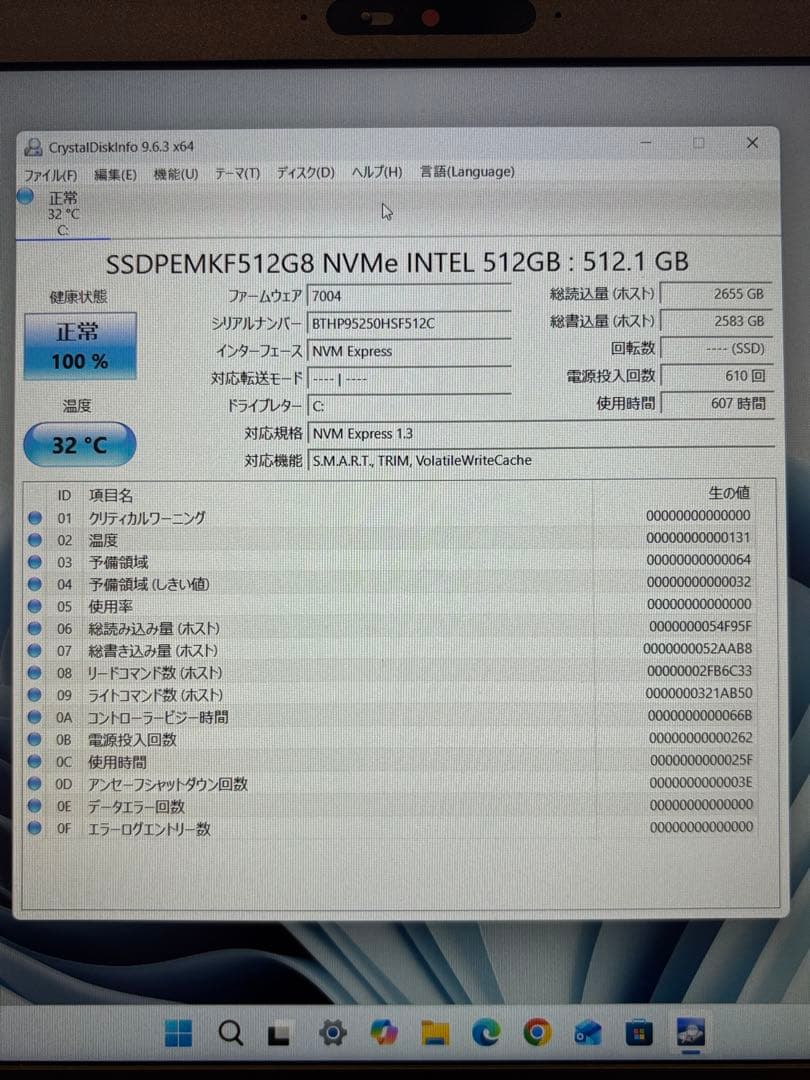Open File Explorer from the taskbar
The width and height of the screenshot is (810, 1080).
tap(435, 1032)
